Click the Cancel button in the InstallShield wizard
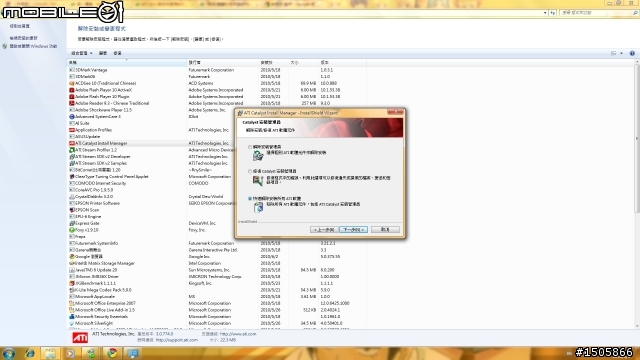 point(385,230)
